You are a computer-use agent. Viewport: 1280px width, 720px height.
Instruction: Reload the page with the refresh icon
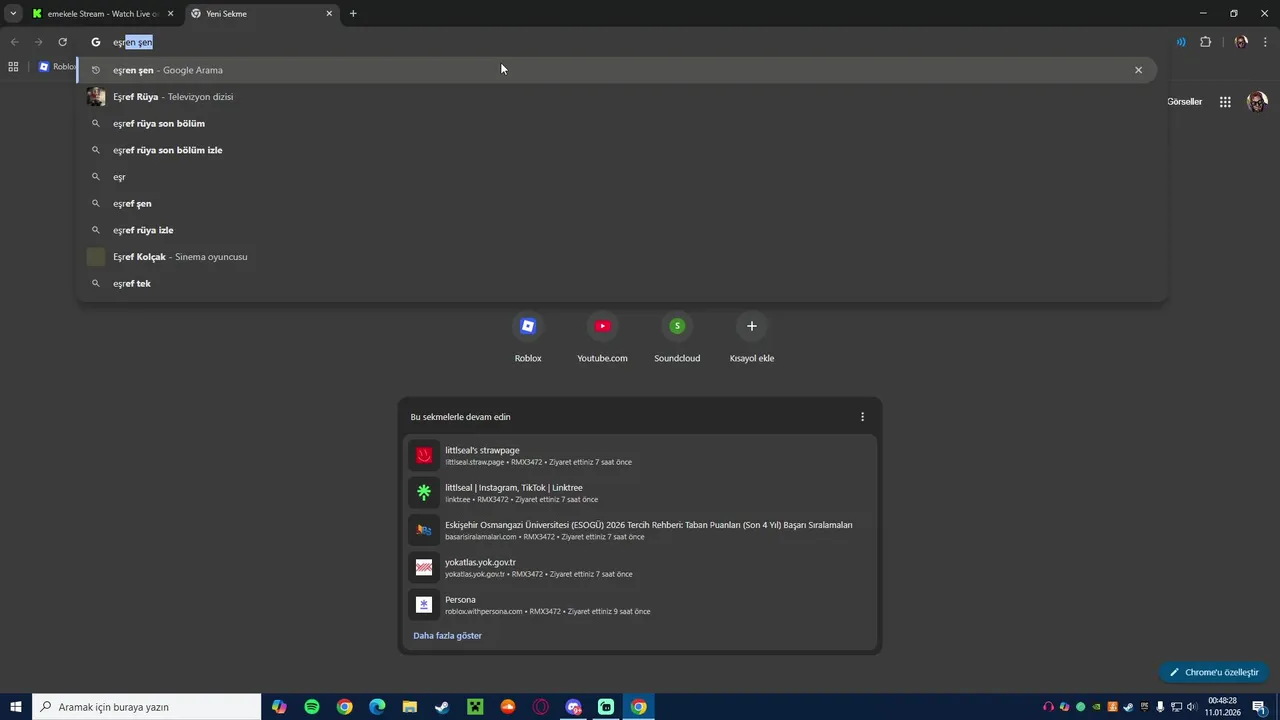(x=62, y=42)
